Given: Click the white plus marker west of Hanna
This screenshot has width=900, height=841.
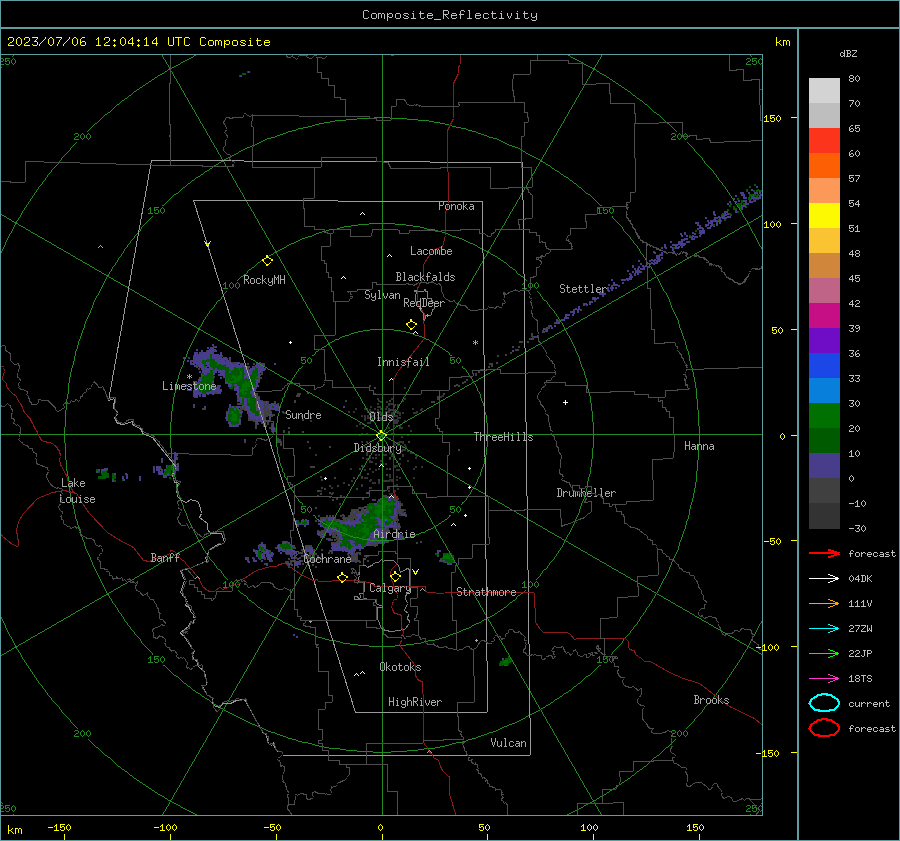Looking at the screenshot, I should tap(565, 402).
